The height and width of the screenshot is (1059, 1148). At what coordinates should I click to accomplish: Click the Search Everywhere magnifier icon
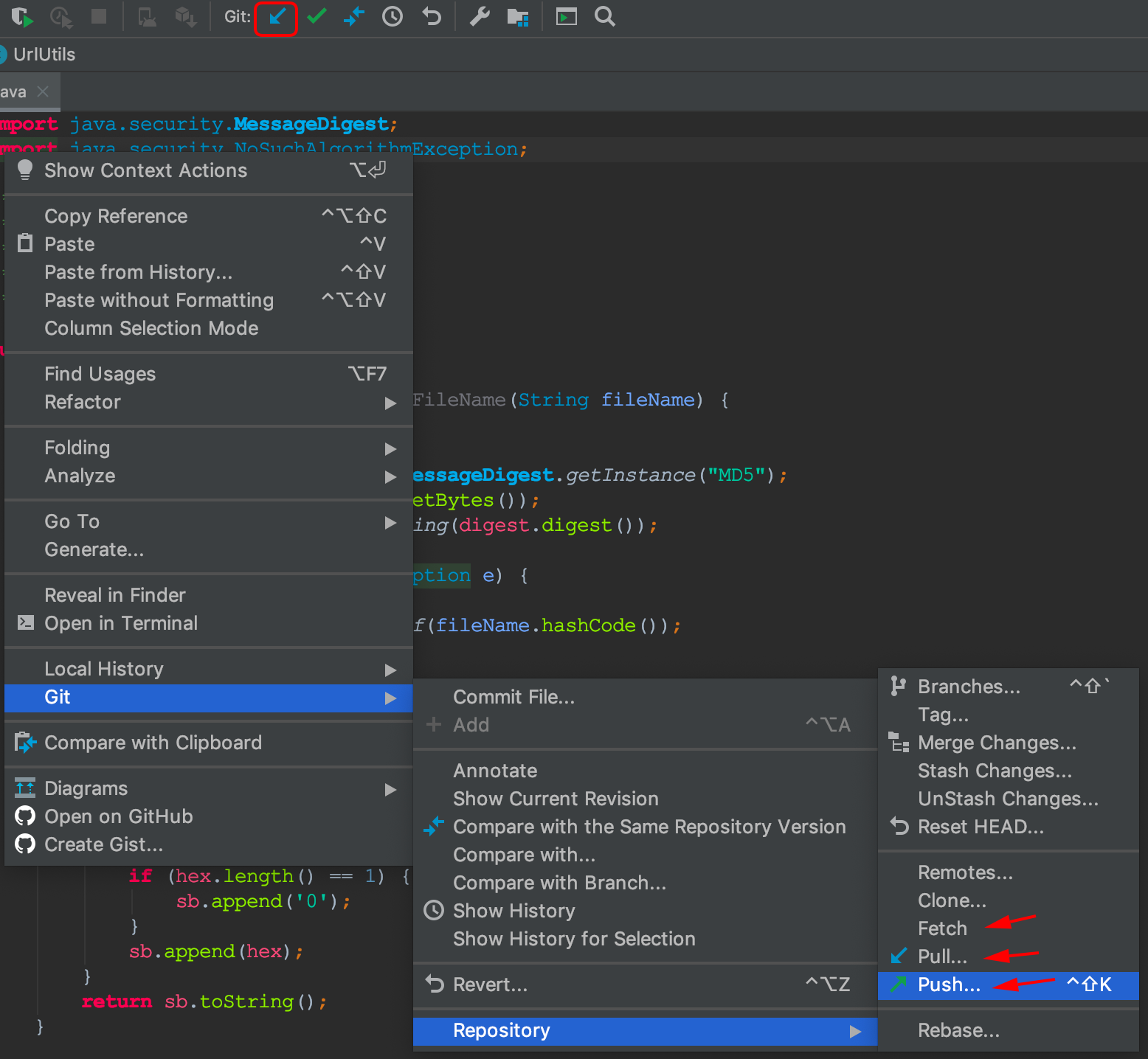pos(605,16)
